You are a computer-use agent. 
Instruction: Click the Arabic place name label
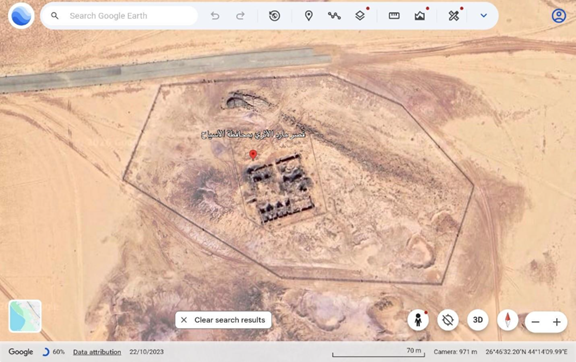point(253,135)
